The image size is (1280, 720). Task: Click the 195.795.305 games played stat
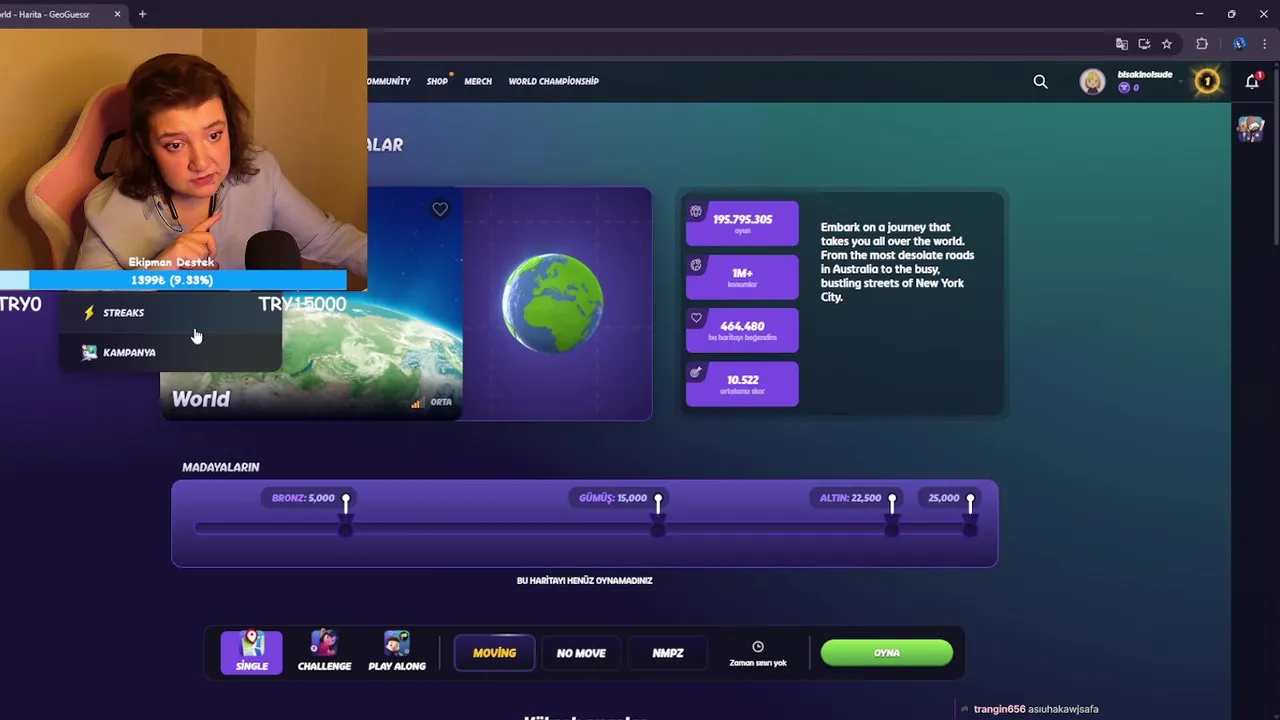[x=742, y=223]
